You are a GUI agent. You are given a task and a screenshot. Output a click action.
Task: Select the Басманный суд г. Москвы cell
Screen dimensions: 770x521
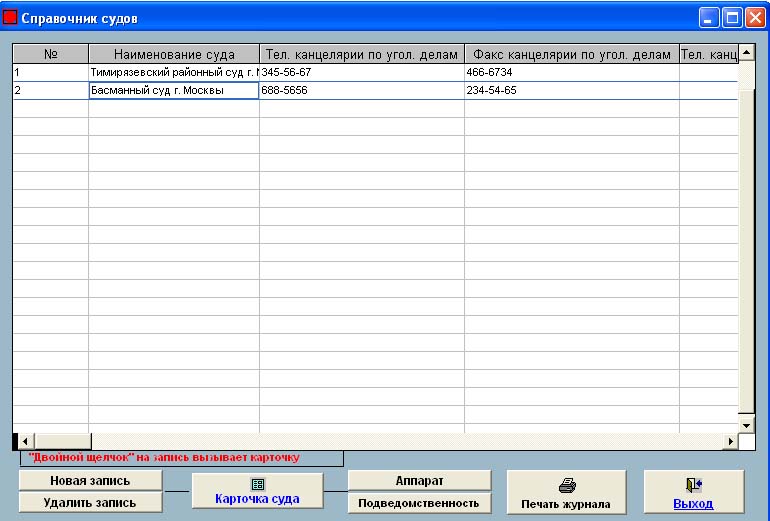[174, 90]
